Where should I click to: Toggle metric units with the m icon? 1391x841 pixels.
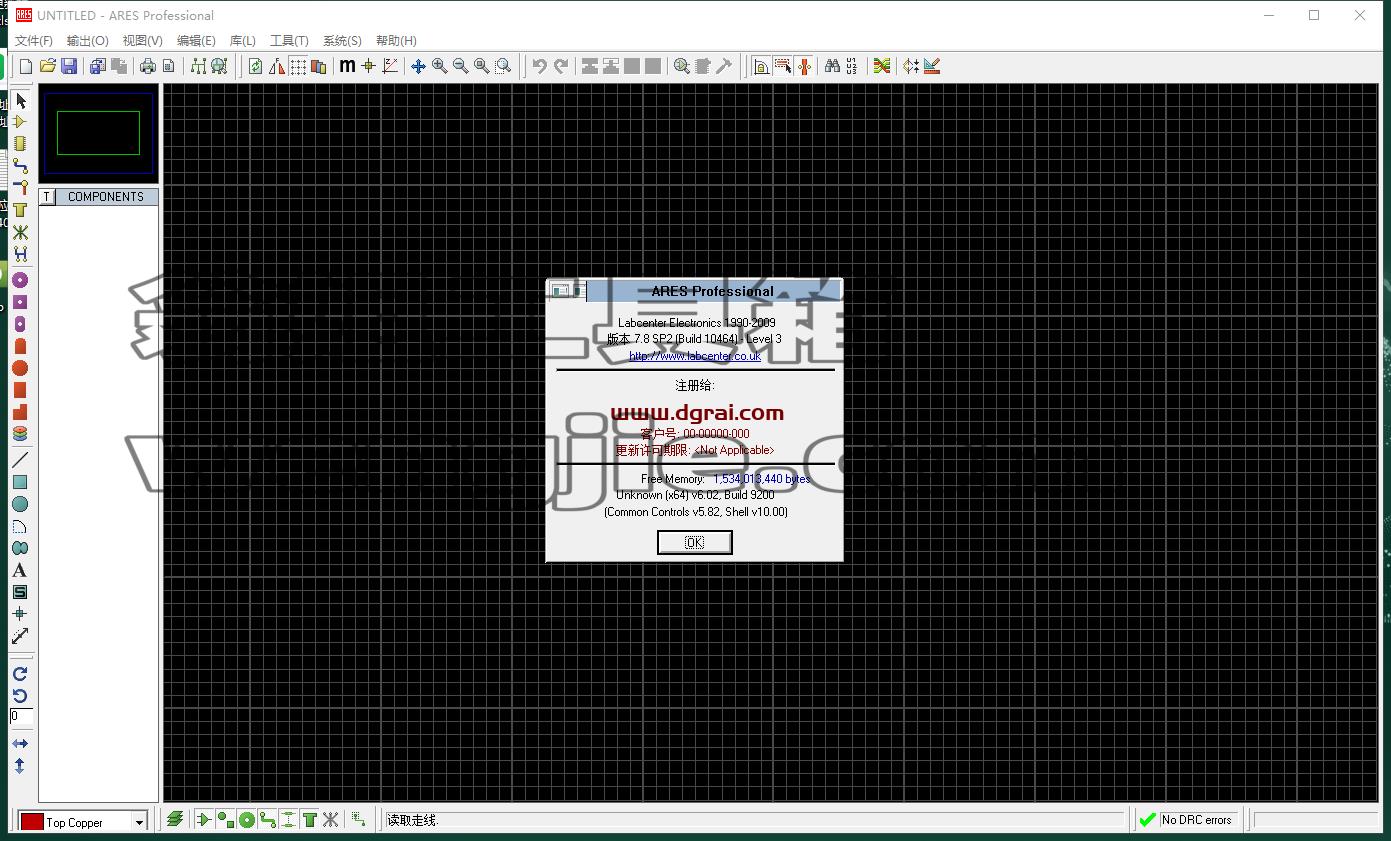click(347, 66)
